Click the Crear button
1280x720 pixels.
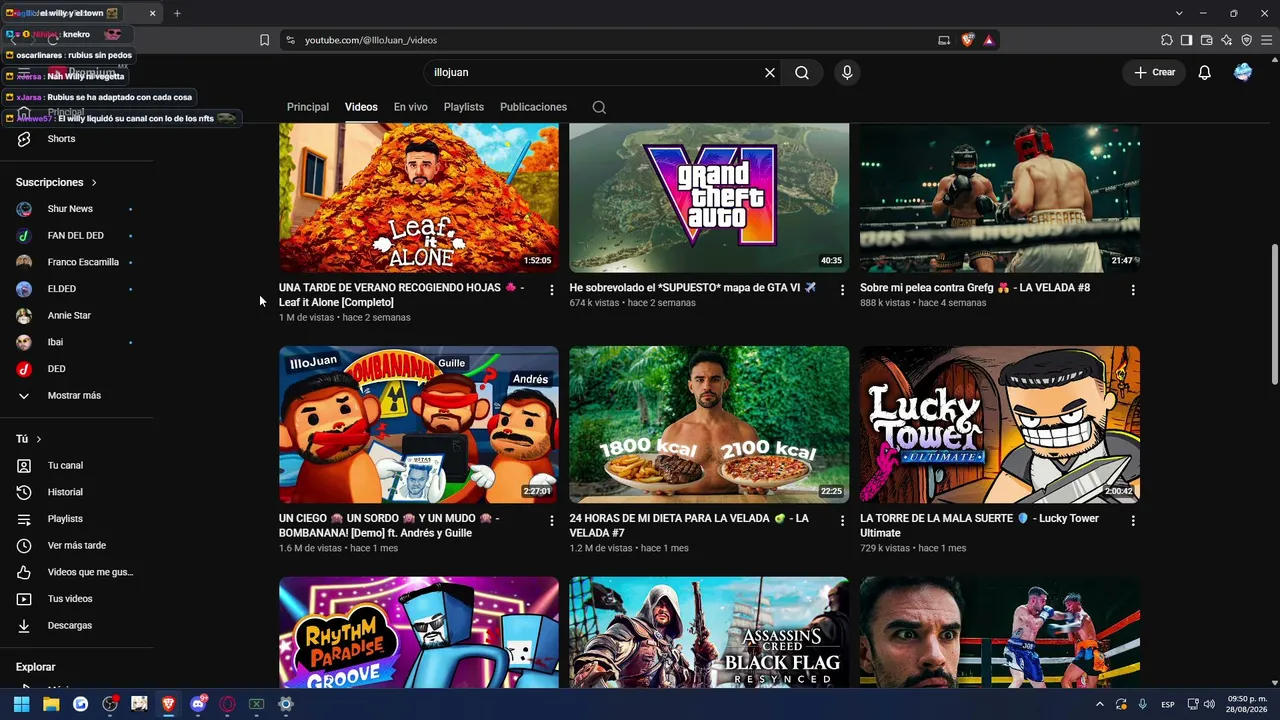[1154, 73]
